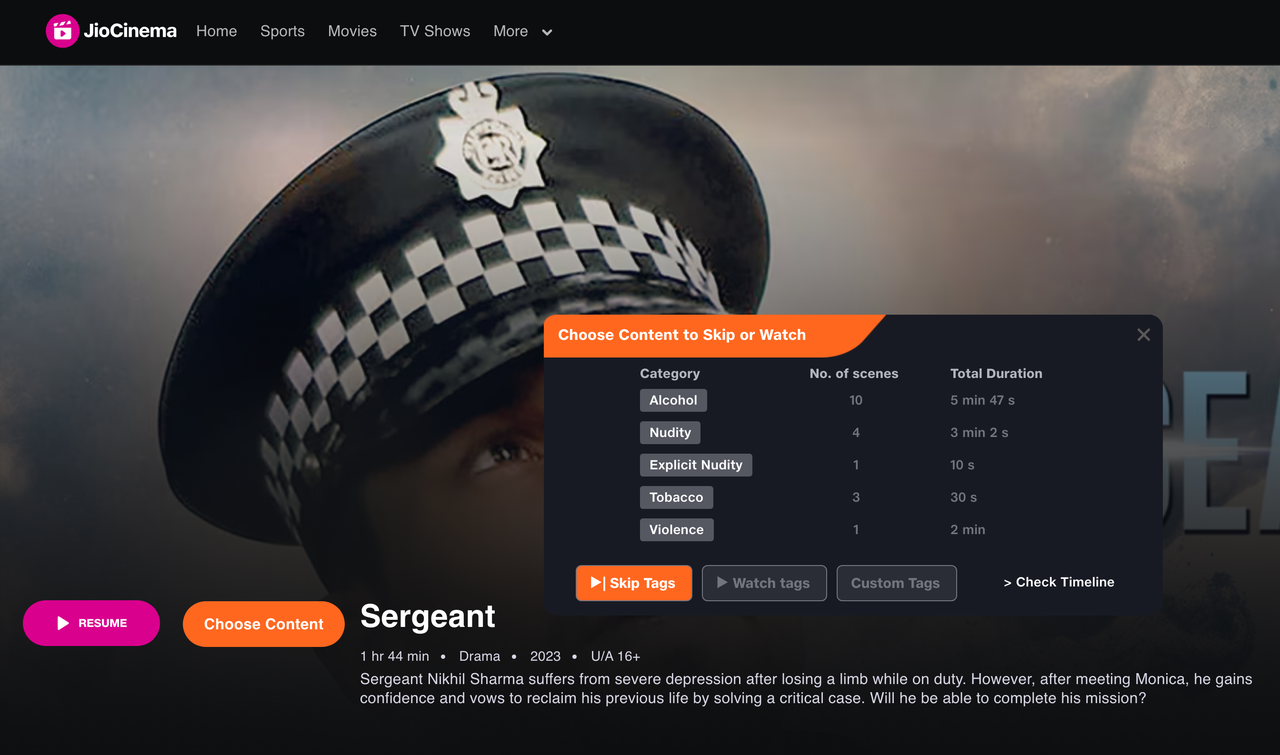
Task: Click the Watch tags button
Action: pyautogui.click(x=764, y=583)
